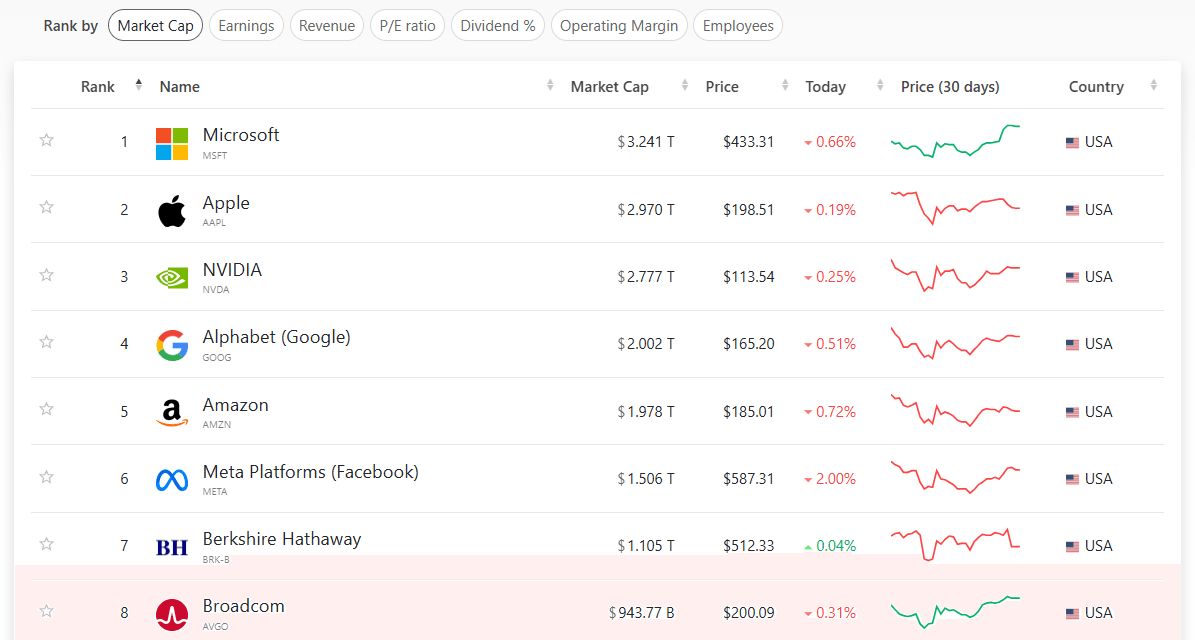Click the Broadcom logo icon
Image resolution: width=1195 pixels, height=640 pixels.
tap(171, 614)
